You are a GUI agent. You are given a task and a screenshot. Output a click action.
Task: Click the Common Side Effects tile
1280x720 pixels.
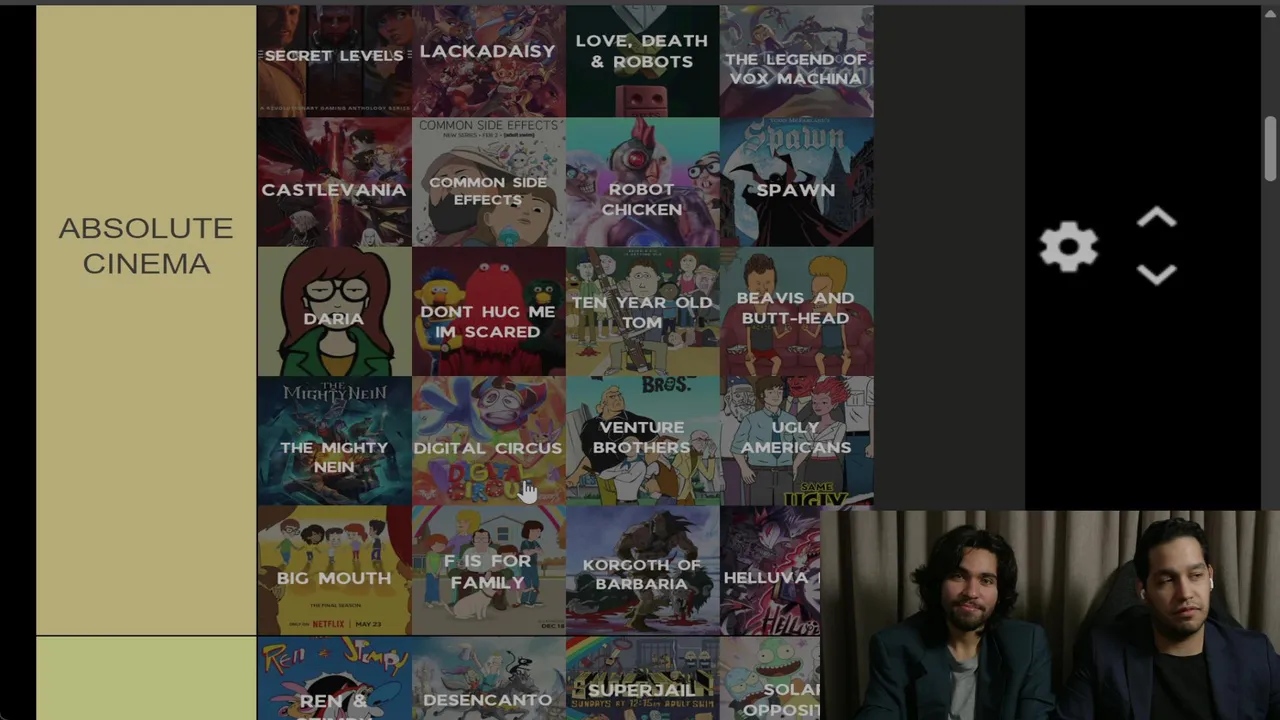pyautogui.click(x=488, y=182)
